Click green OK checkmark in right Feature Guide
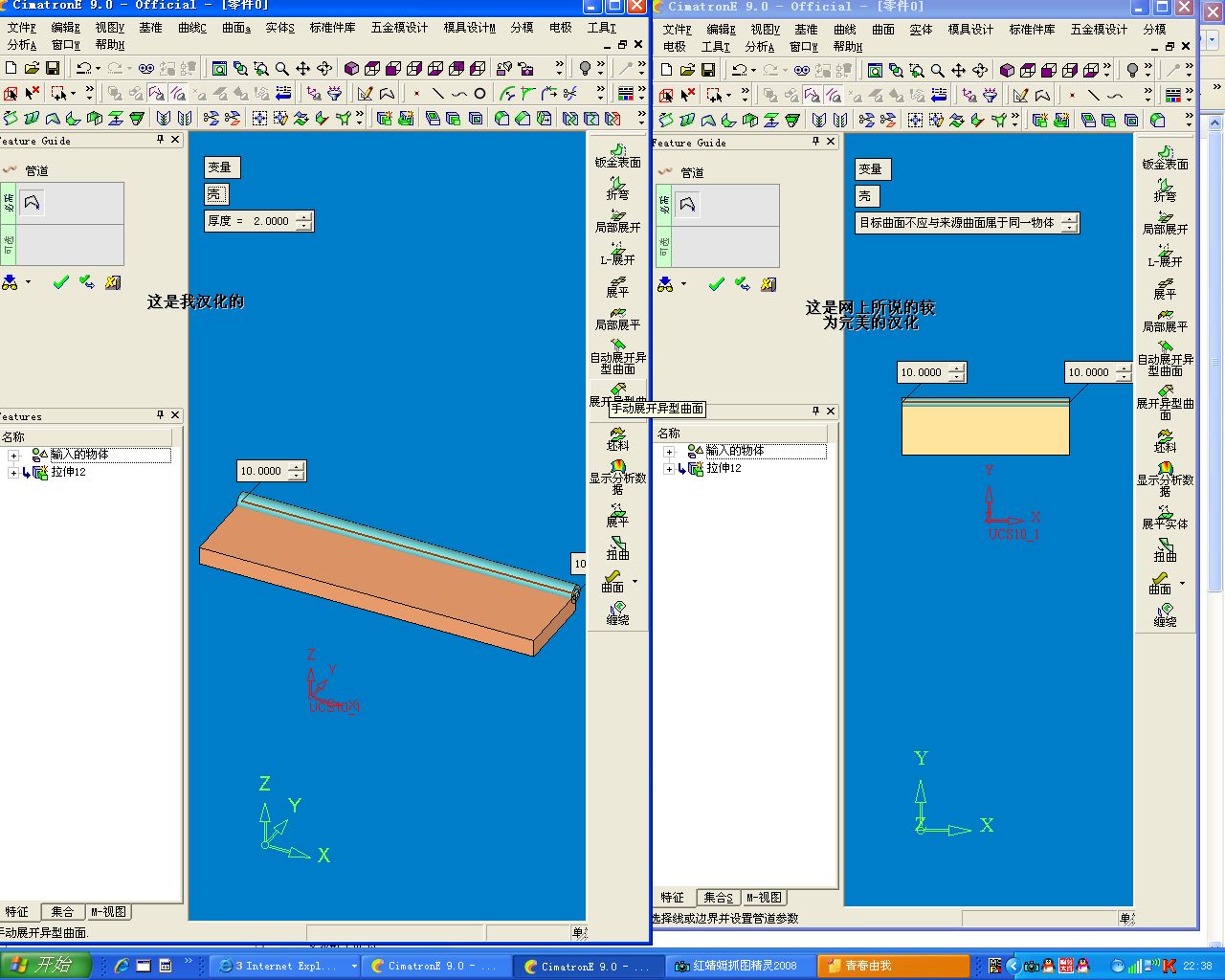This screenshot has width=1225, height=980. [x=716, y=284]
